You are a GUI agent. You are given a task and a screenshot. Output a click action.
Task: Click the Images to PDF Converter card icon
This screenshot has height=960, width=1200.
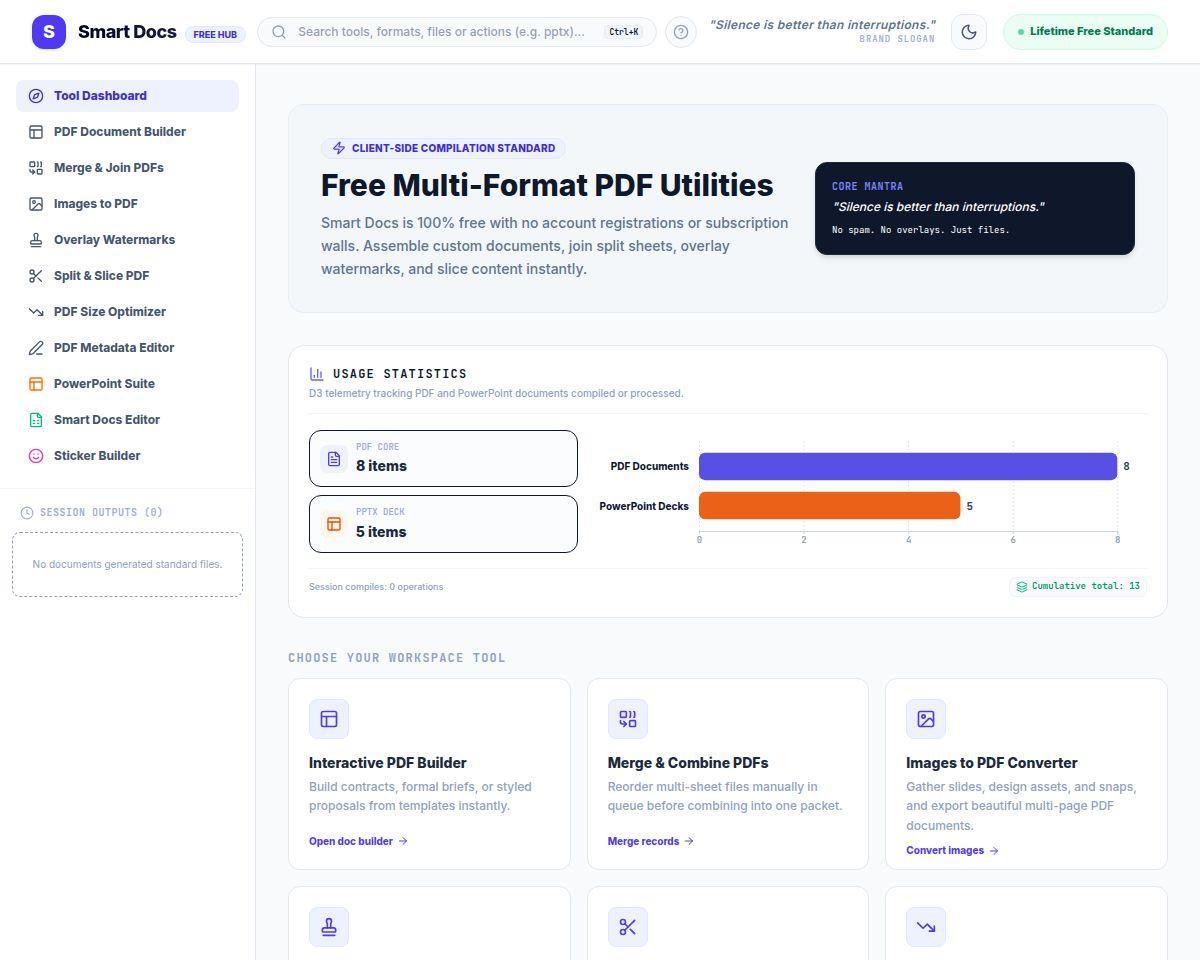click(x=926, y=719)
